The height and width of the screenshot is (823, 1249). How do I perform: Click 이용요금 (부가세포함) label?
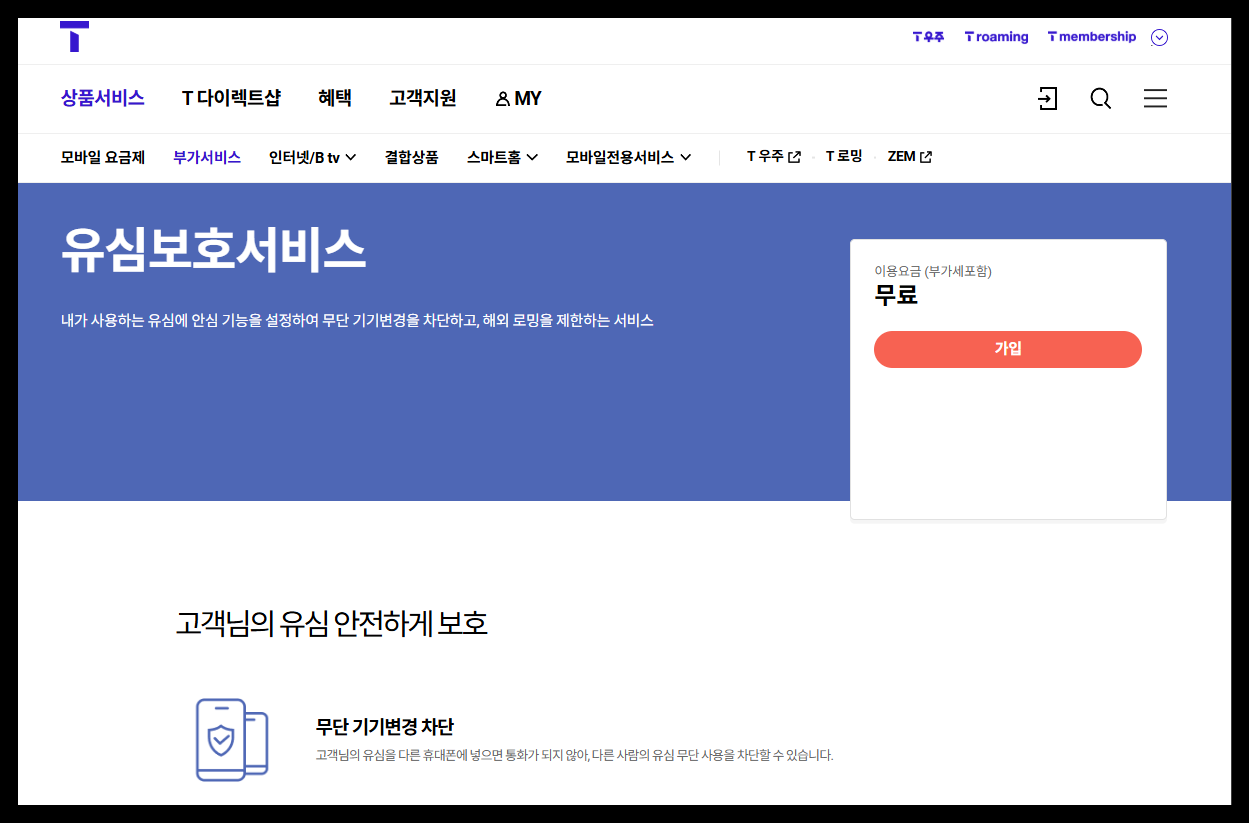point(933,271)
